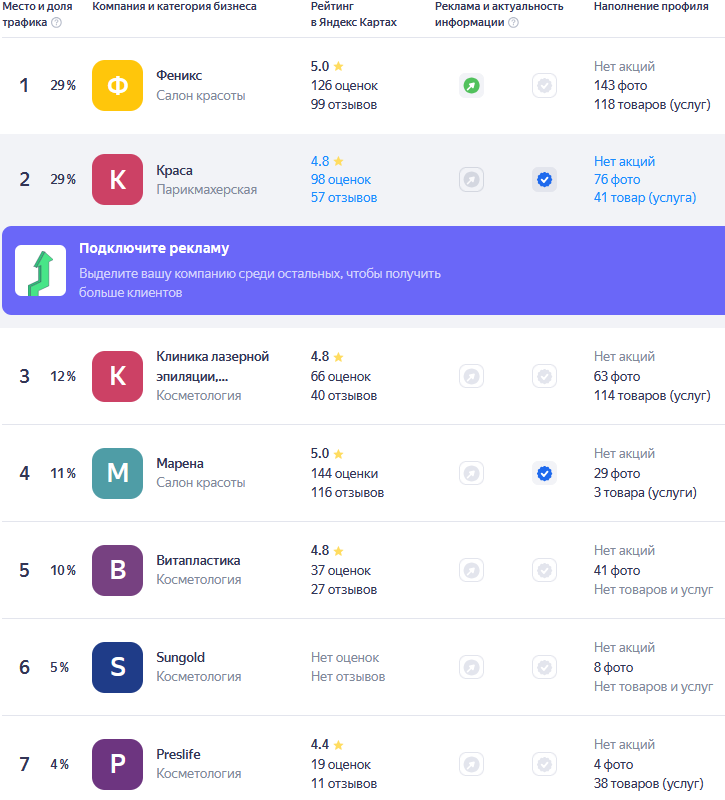Click the grey advertising icon for Витапластика
The width and height of the screenshot is (725, 800).
[471, 570]
